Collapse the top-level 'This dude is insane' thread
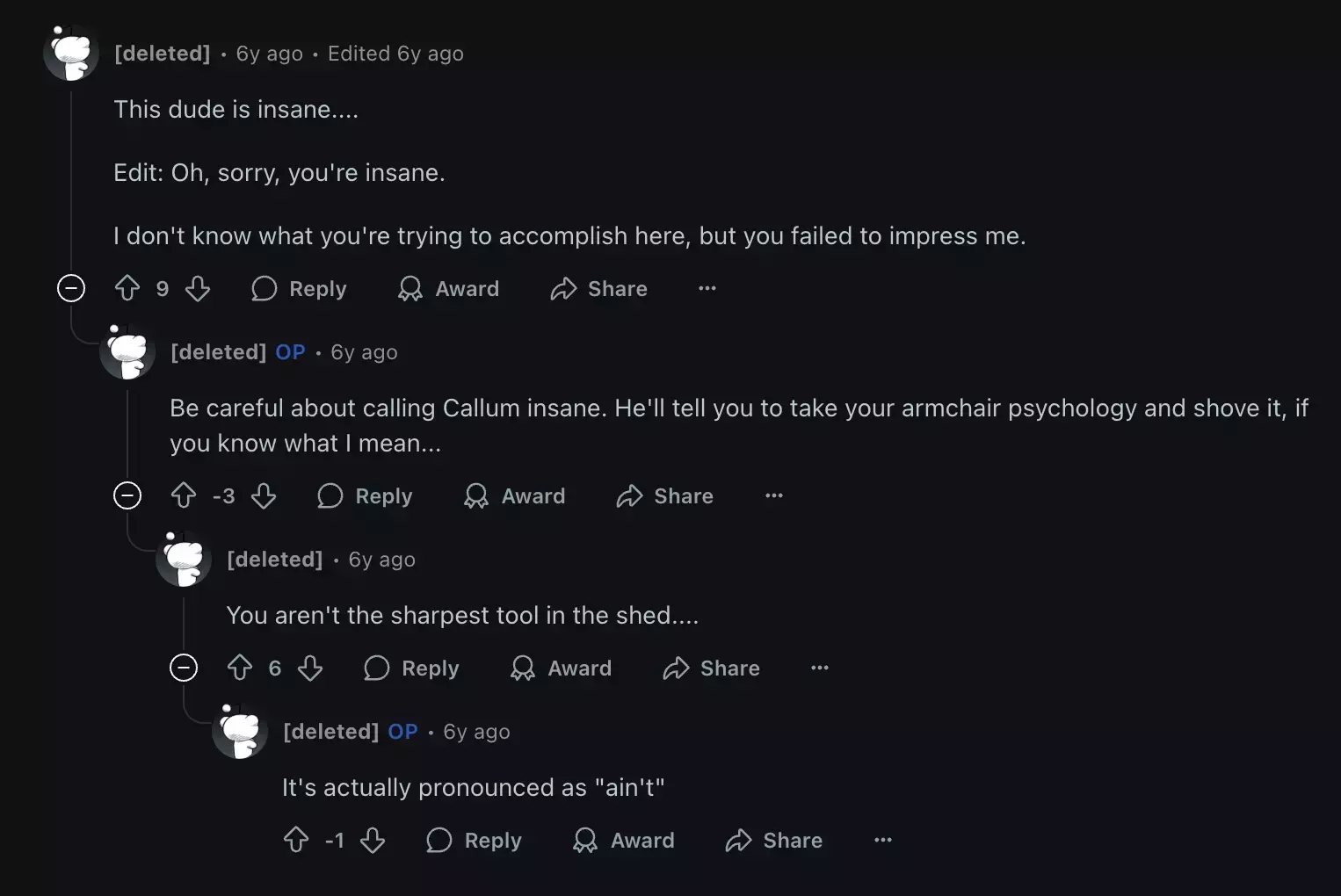 71,288
